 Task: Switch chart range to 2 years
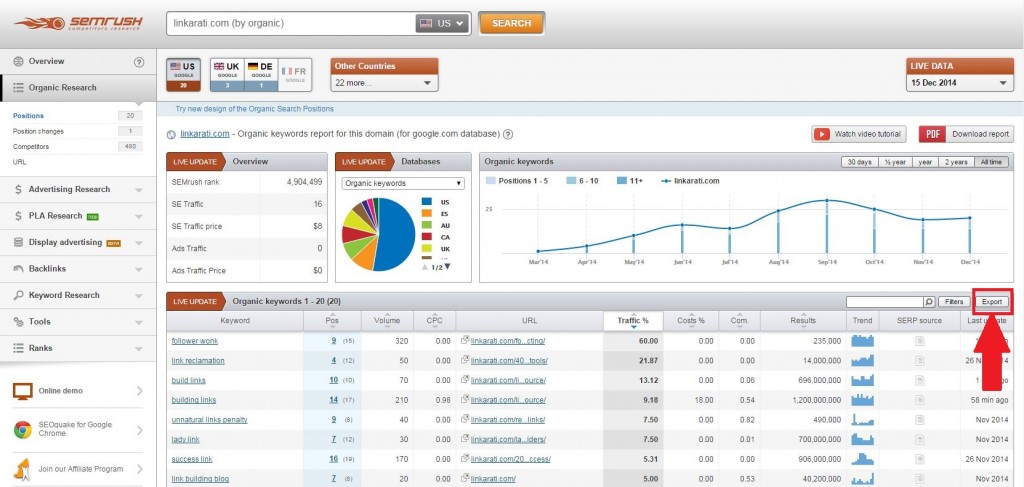coord(957,162)
